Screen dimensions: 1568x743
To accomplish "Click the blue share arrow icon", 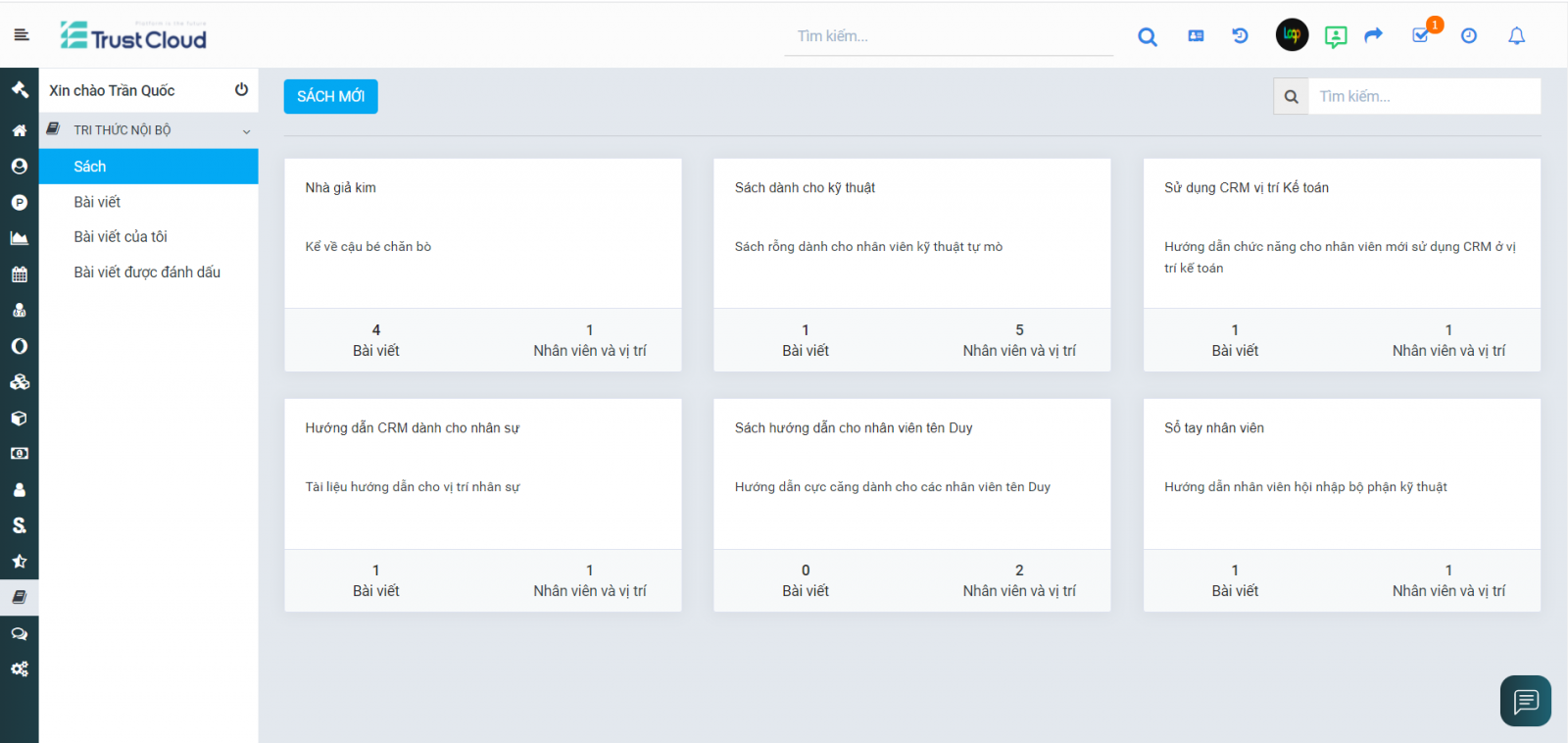I will [x=1373, y=36].
